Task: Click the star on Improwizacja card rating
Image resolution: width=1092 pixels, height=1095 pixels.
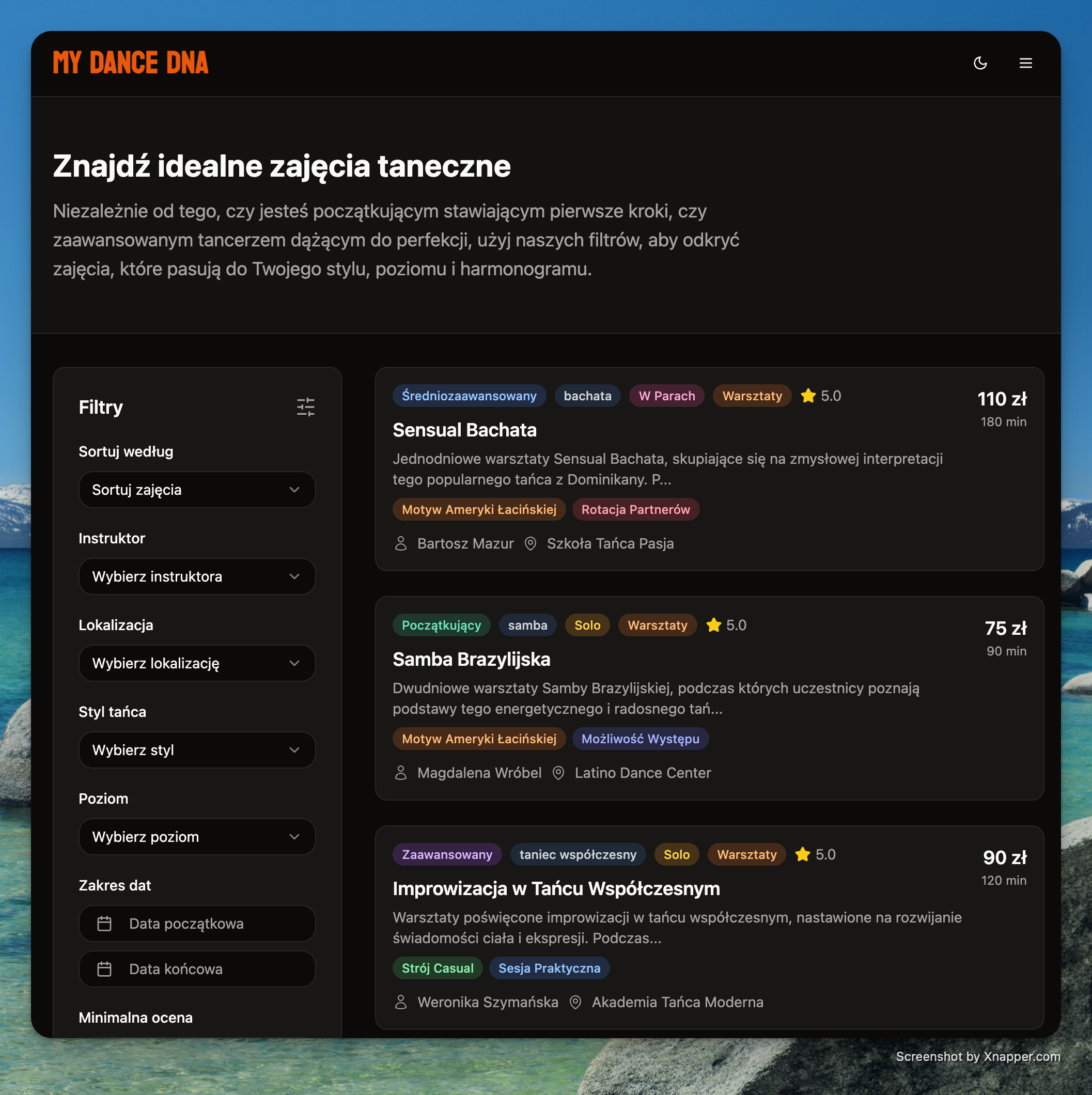Action: [802, 854]
